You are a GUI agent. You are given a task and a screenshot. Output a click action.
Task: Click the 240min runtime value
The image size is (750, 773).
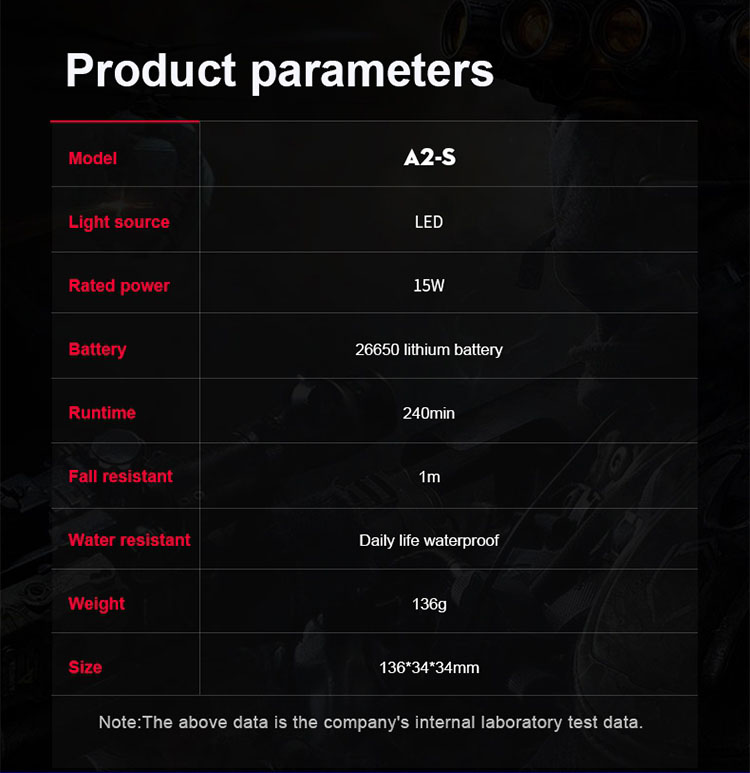(x=429, y=413)
